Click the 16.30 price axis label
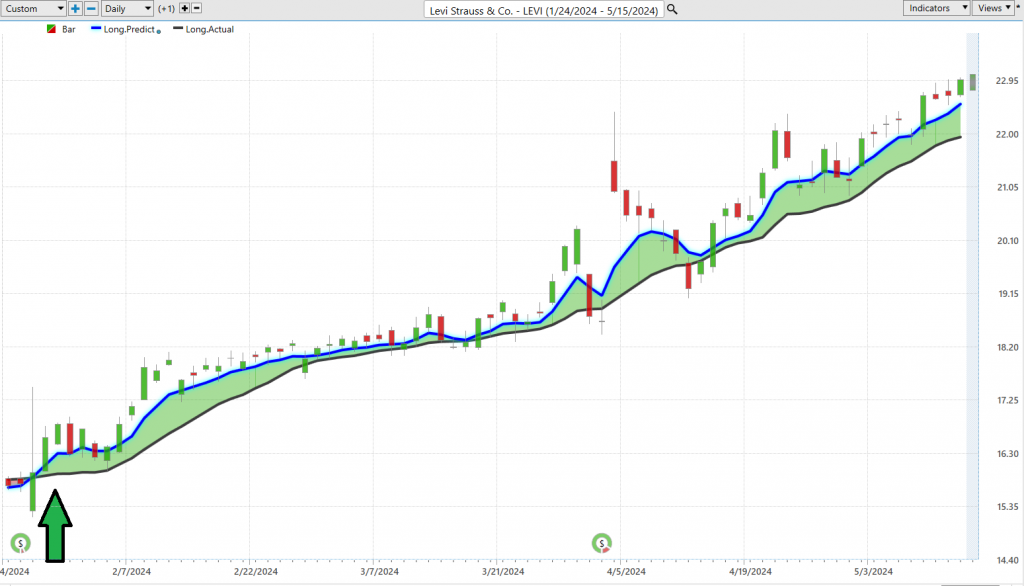Viewport: 1024px width, 586px height. [x=1006, y=454]
